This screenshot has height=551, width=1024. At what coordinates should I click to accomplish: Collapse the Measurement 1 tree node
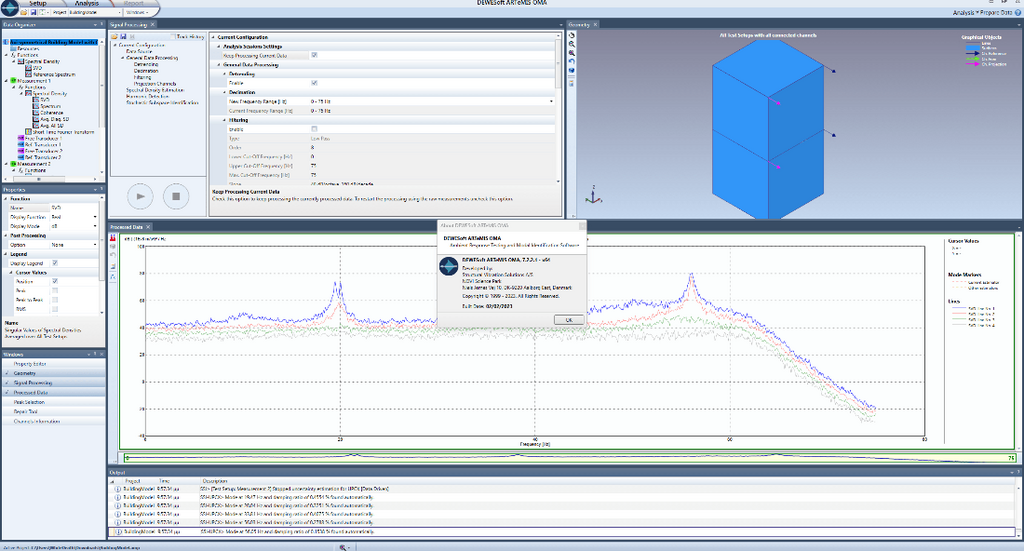[x=6, y=80]
